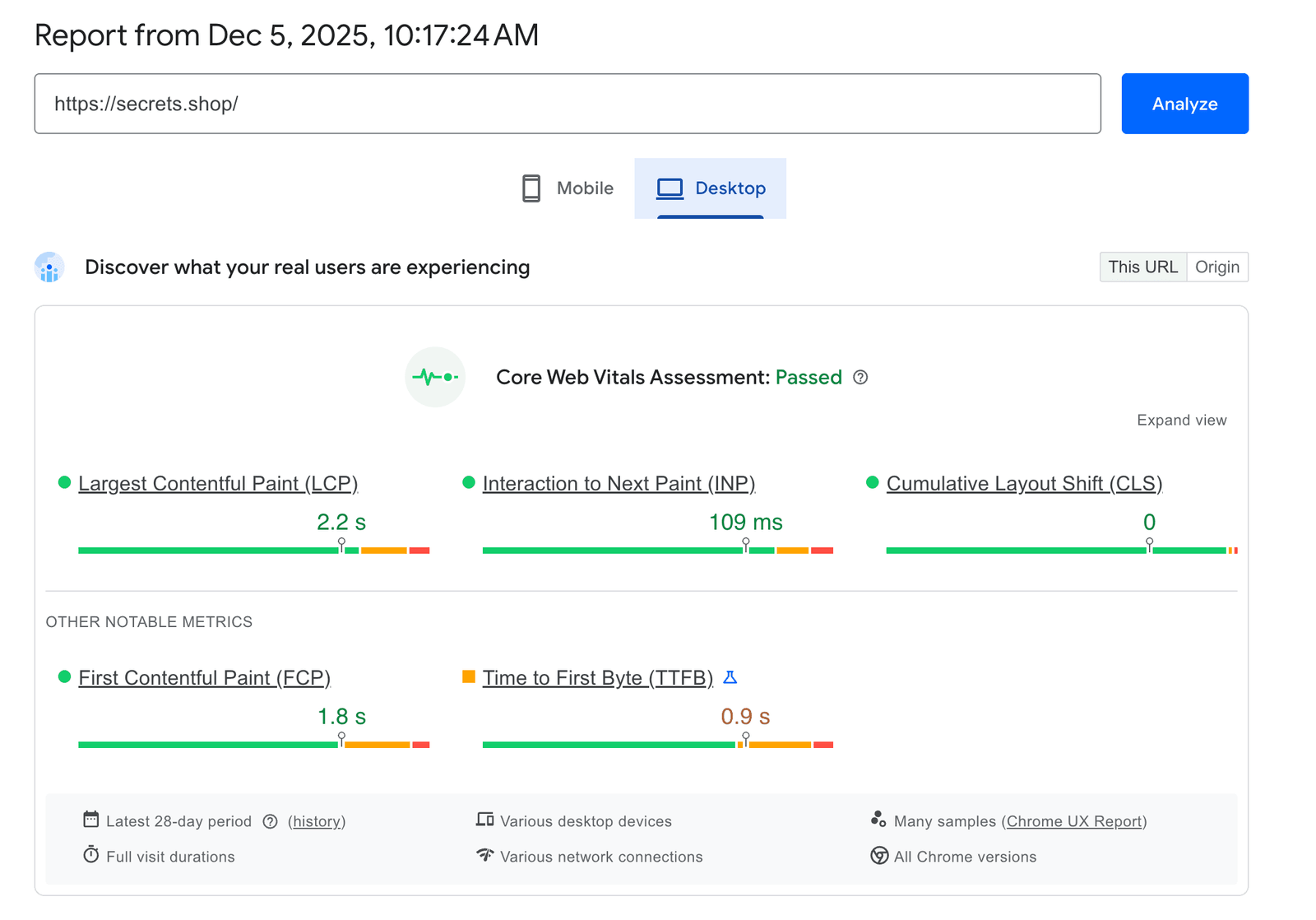Open the Chrome UX Report link
1316x920 pixels.
click(x=1074, y=821)
